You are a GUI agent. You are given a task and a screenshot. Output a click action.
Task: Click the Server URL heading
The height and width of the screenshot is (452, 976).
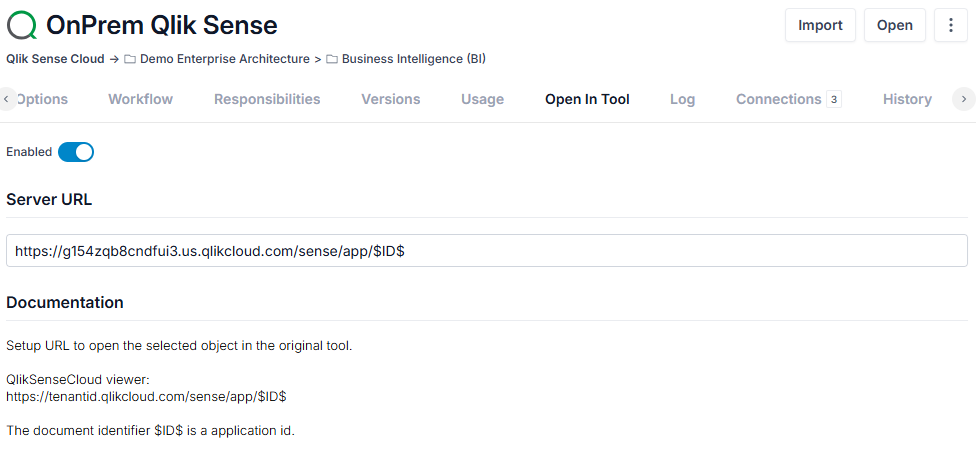pos(49,200)
